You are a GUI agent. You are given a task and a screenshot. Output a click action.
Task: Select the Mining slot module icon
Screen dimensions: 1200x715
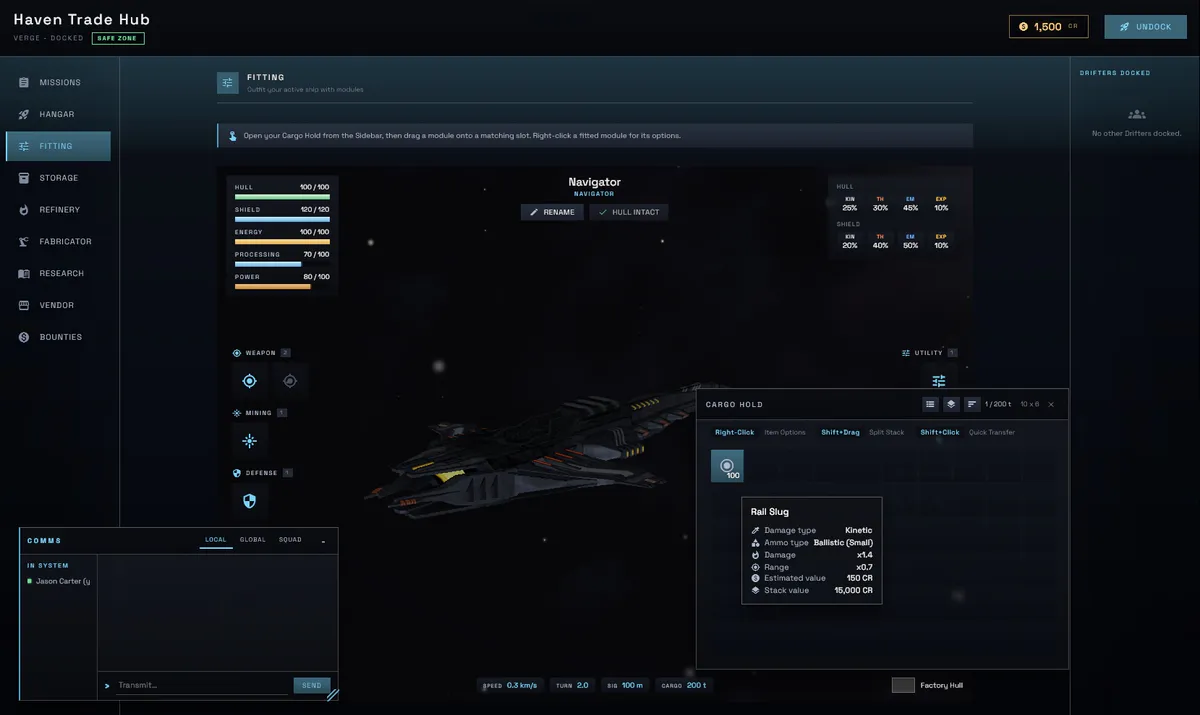pos(250,441)
